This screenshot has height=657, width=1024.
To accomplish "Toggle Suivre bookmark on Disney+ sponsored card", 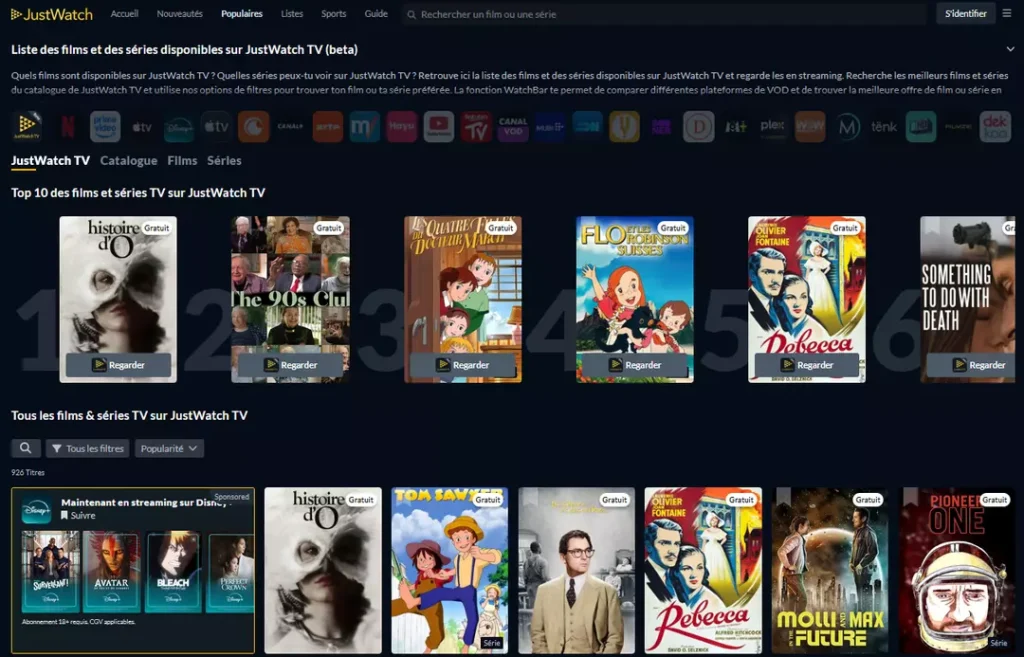I will tap(78, 515).
